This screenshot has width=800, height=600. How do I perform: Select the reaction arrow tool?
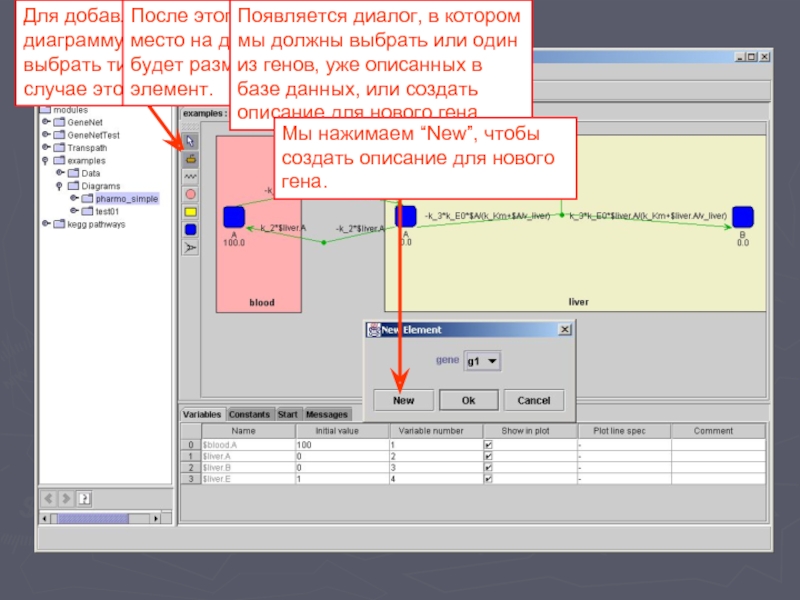pyautogui.click(x=190, y=247)
